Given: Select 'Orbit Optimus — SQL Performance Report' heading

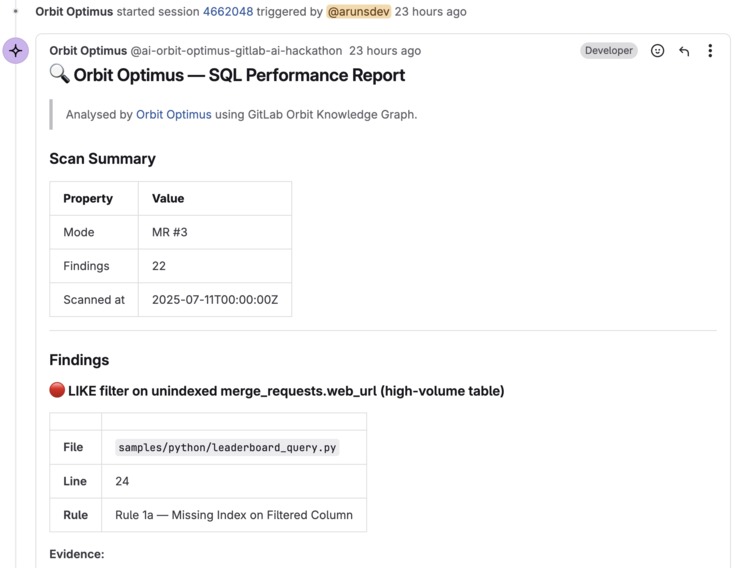Looking at the screenshot, I should pyautogui.click(x=239, y=75).
